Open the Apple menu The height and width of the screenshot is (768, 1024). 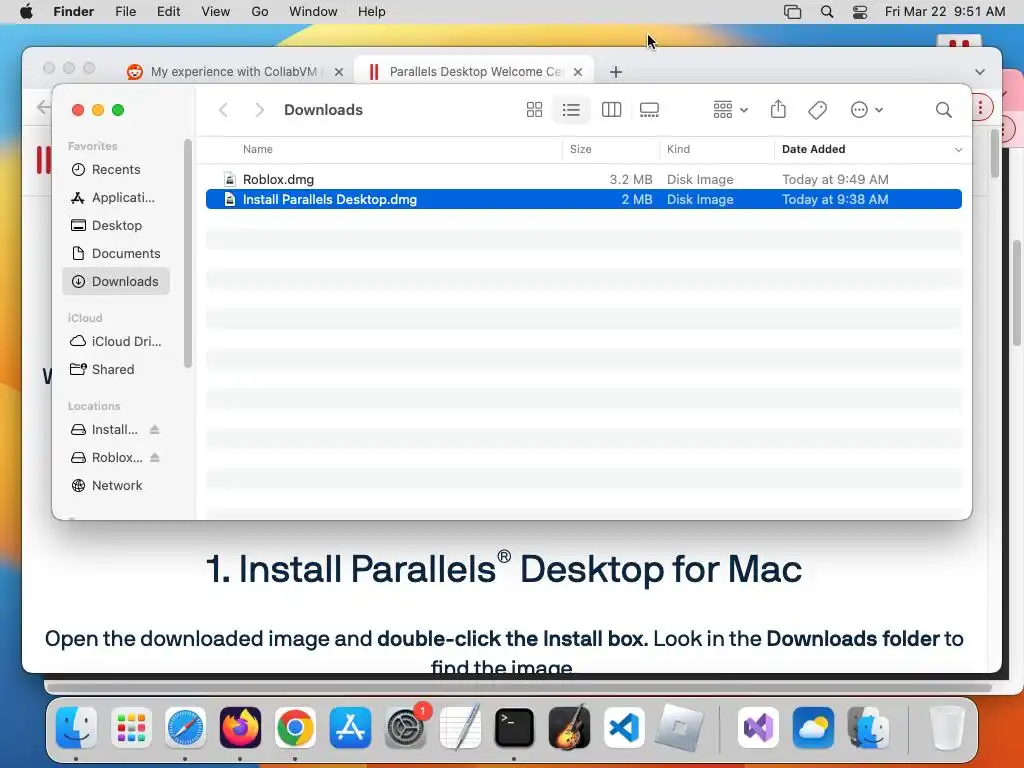point(27,12)
